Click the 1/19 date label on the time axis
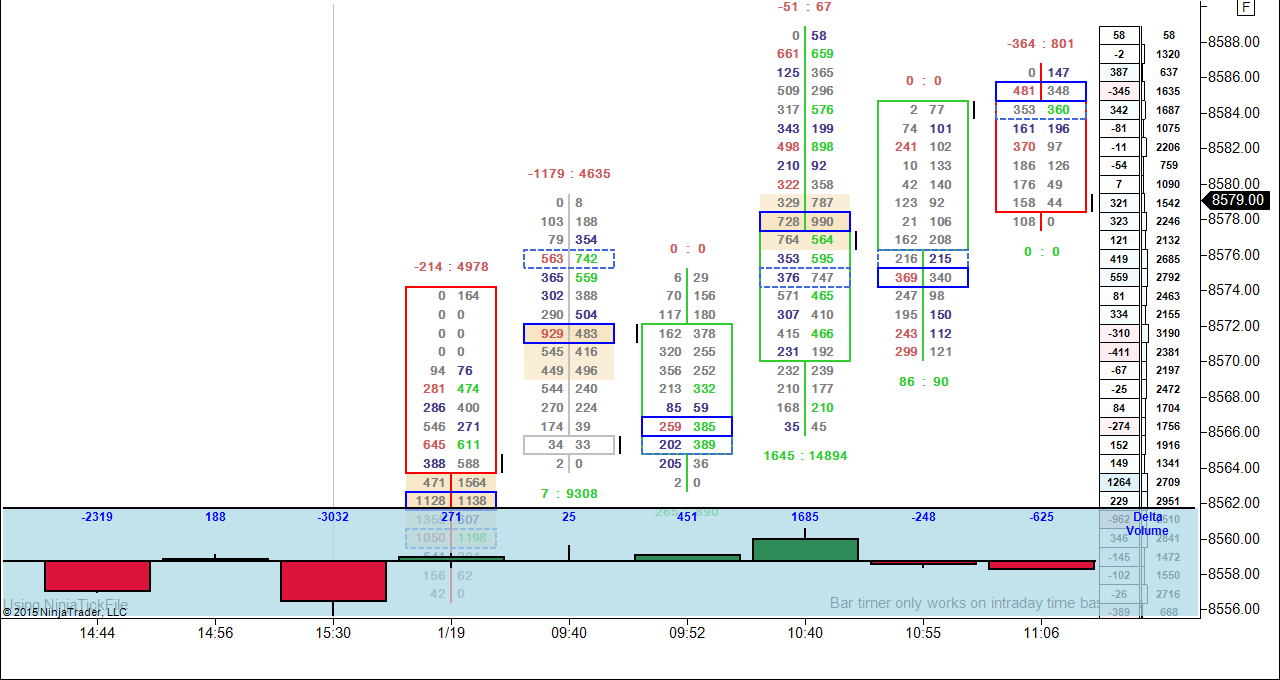 451,632
